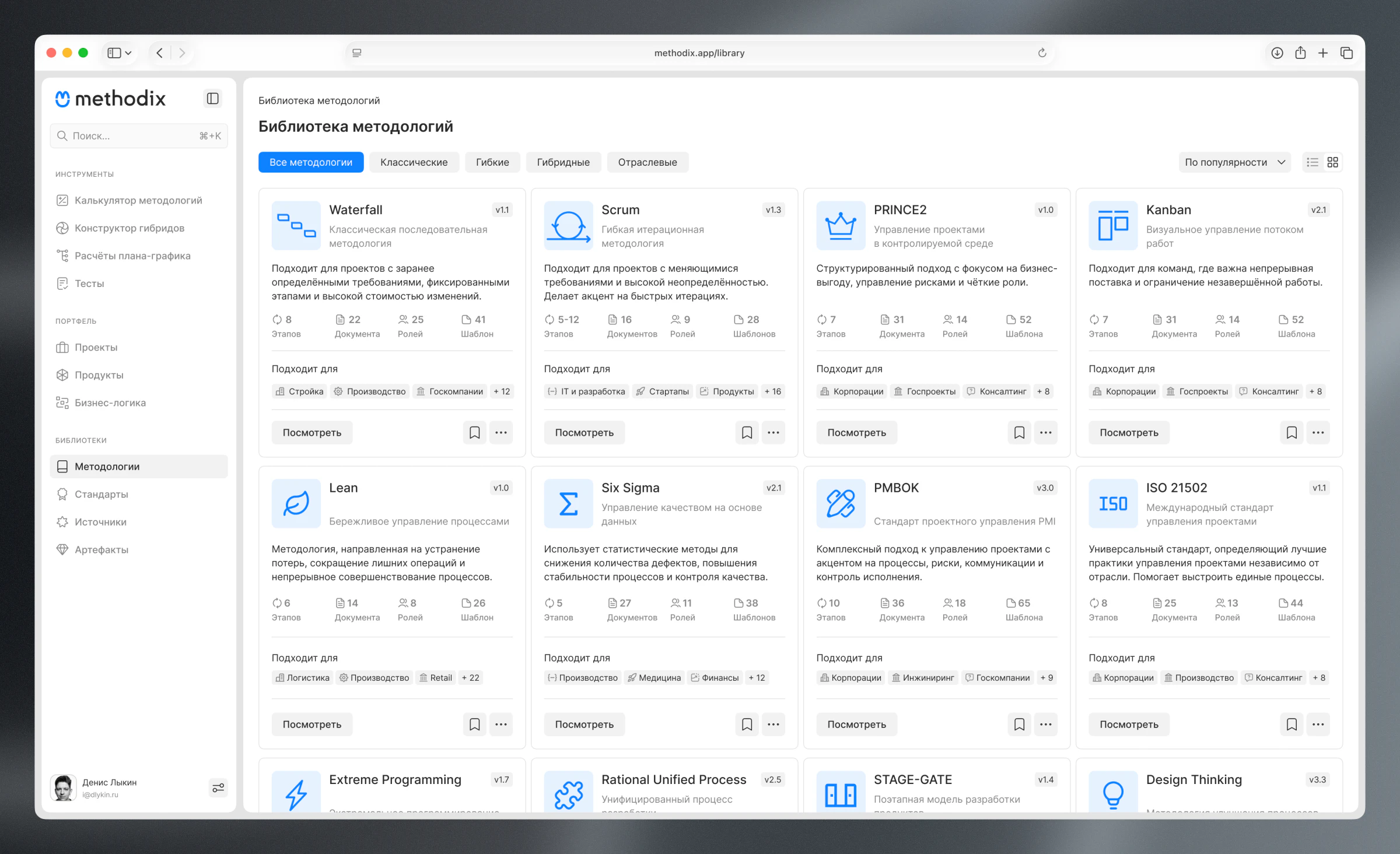Select the Гибридные filter tab
Image resolution: width=1400 pixels, height=854 pixels.
pos(563,162)
